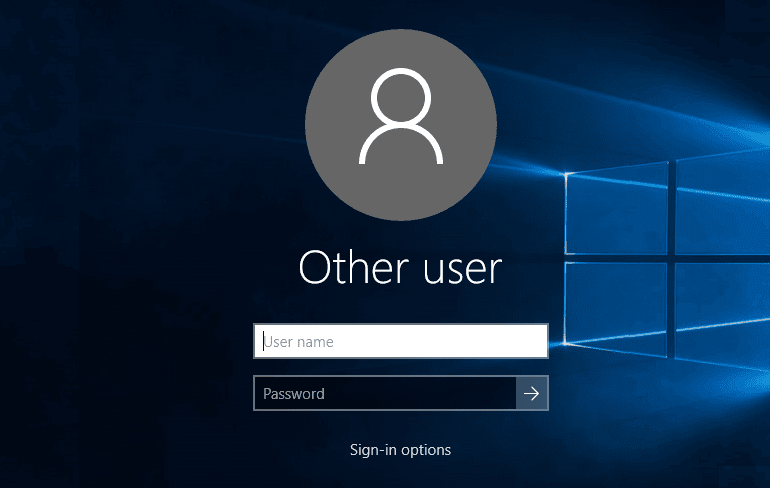
Task: Click the upper-left pane of the Windows logo
Action: click(616, 214)
